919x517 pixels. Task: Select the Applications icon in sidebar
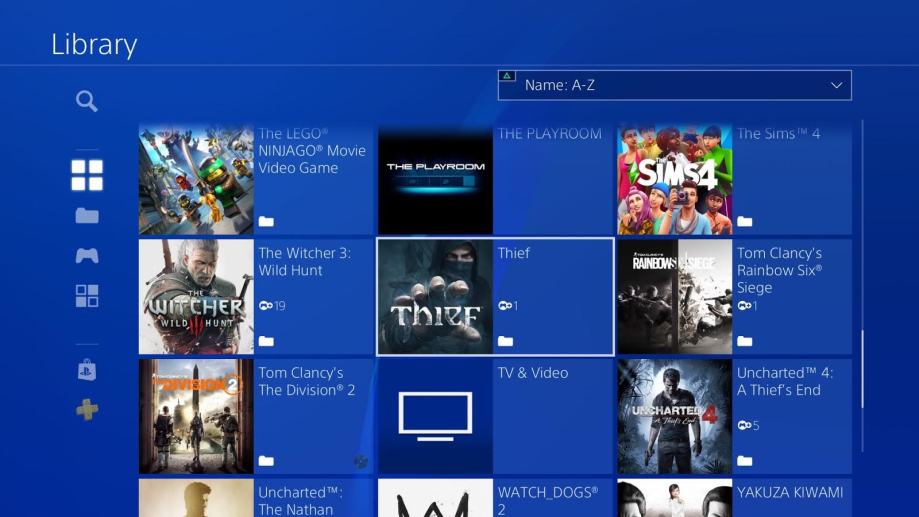coord(87,296)
